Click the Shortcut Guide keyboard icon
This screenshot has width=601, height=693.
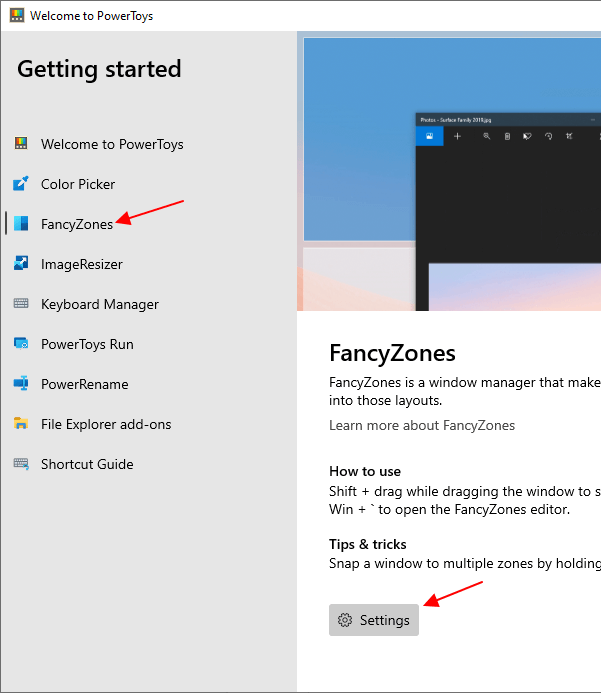[21, 464]
